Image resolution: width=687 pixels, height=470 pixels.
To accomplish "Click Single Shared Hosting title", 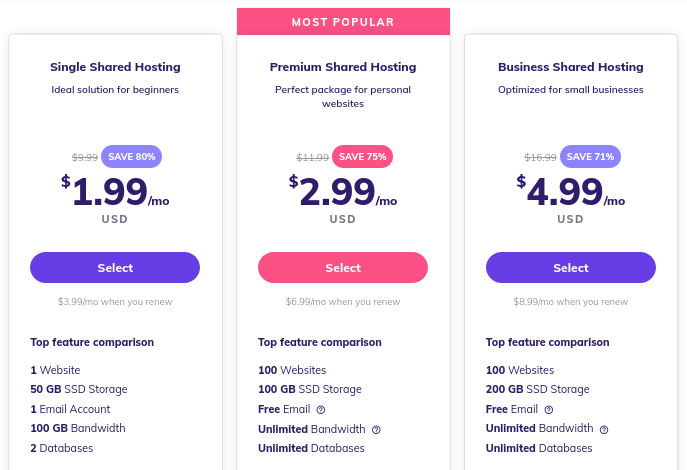I will (x=115, y=67).
